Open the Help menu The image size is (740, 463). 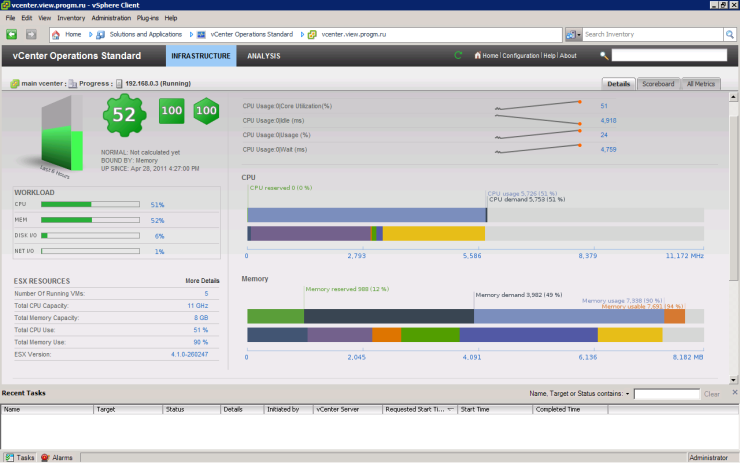171,18
